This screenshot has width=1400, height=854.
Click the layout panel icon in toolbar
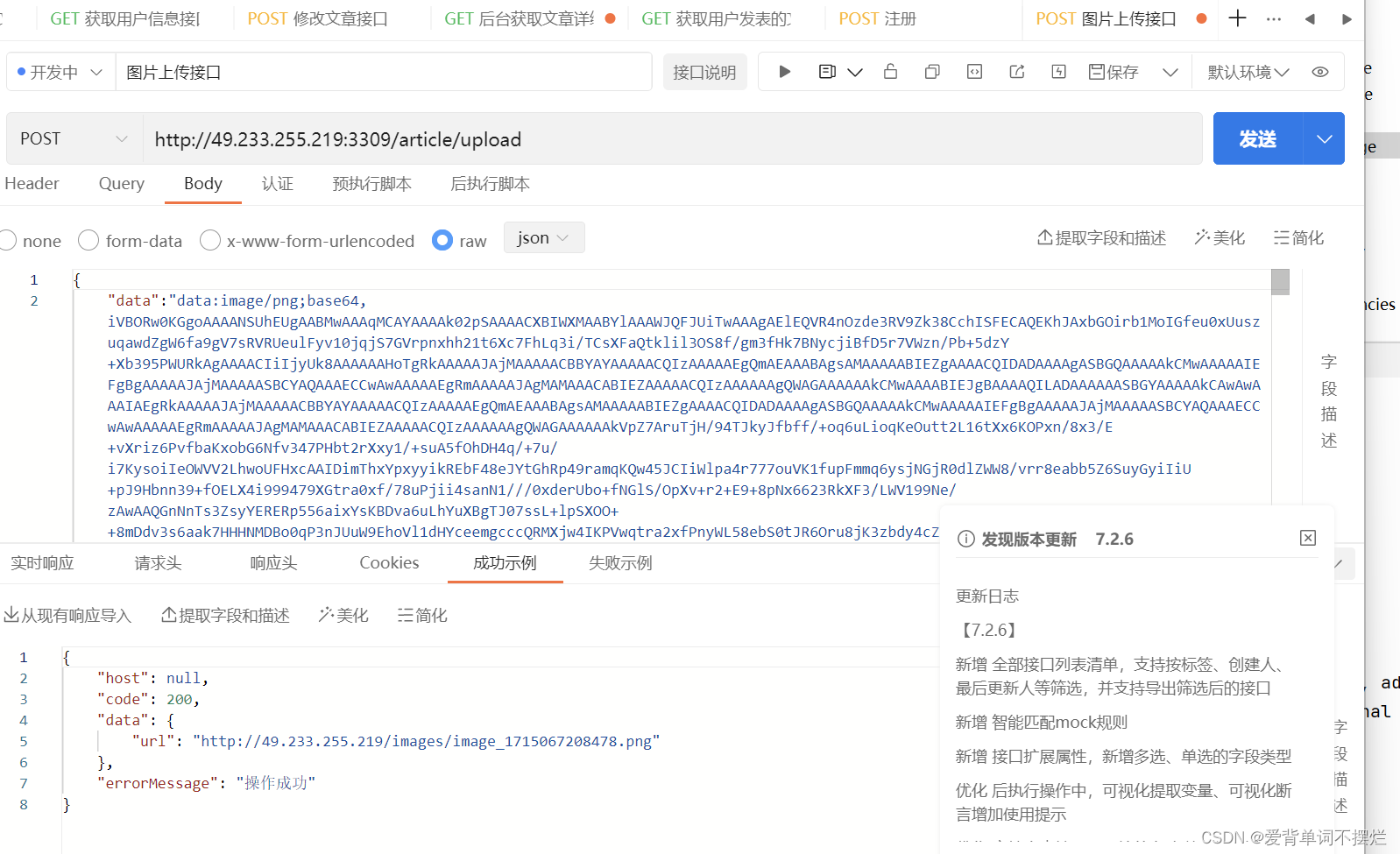pos(827,72)
